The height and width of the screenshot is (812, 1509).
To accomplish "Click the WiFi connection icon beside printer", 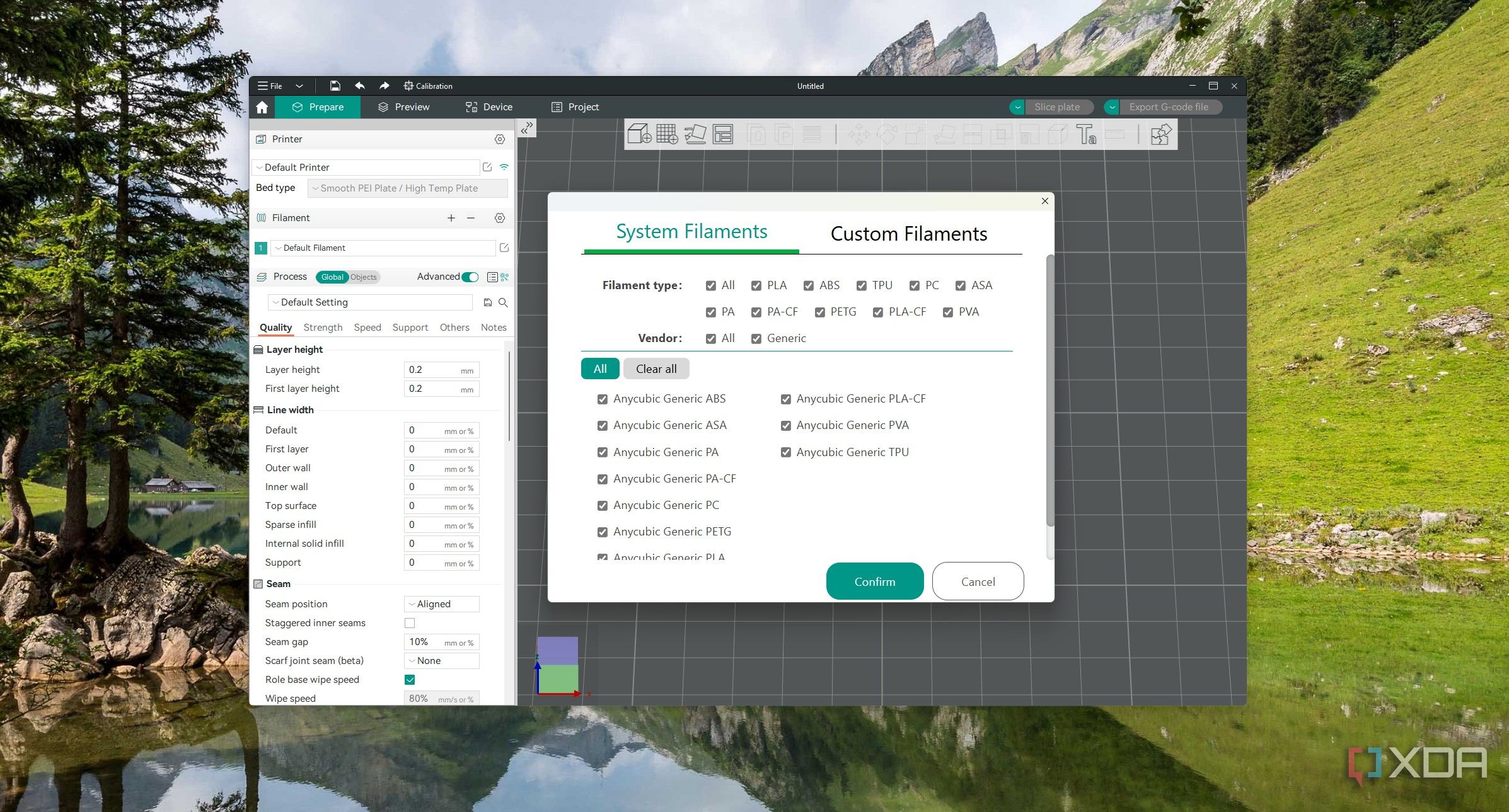I will (x=504, y=167).
